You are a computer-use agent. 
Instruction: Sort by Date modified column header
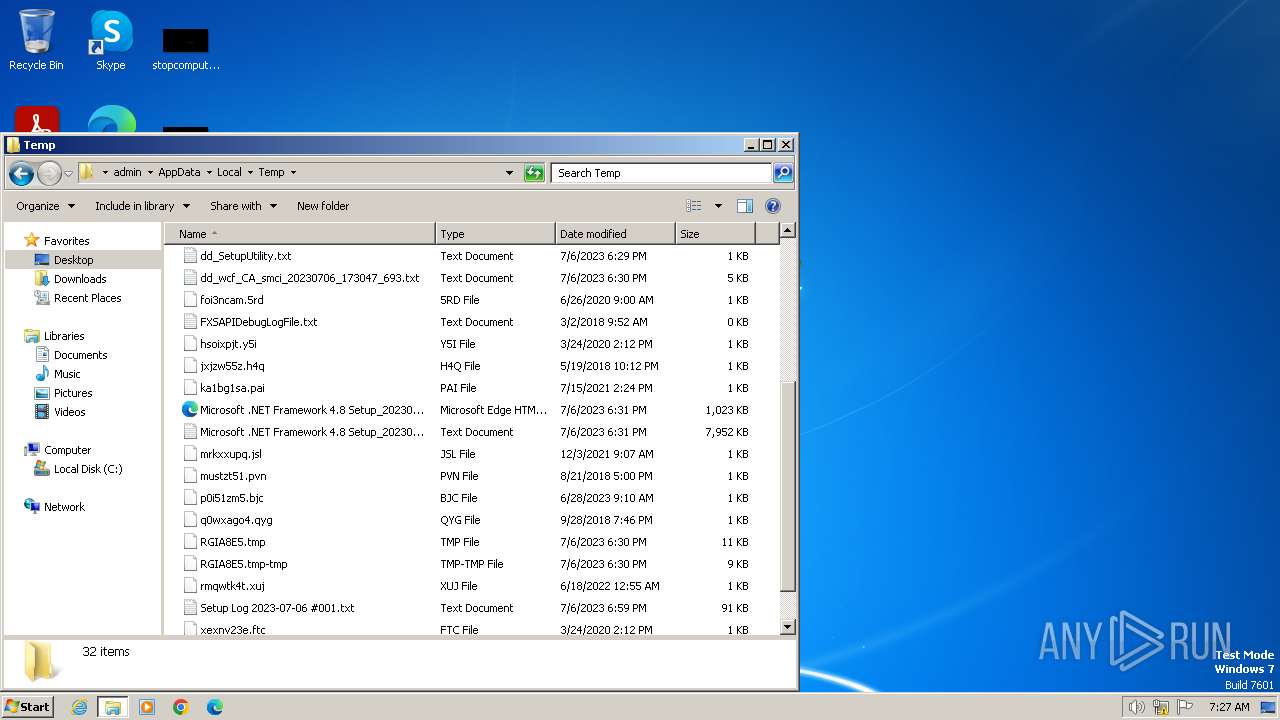tap(615, 234)
